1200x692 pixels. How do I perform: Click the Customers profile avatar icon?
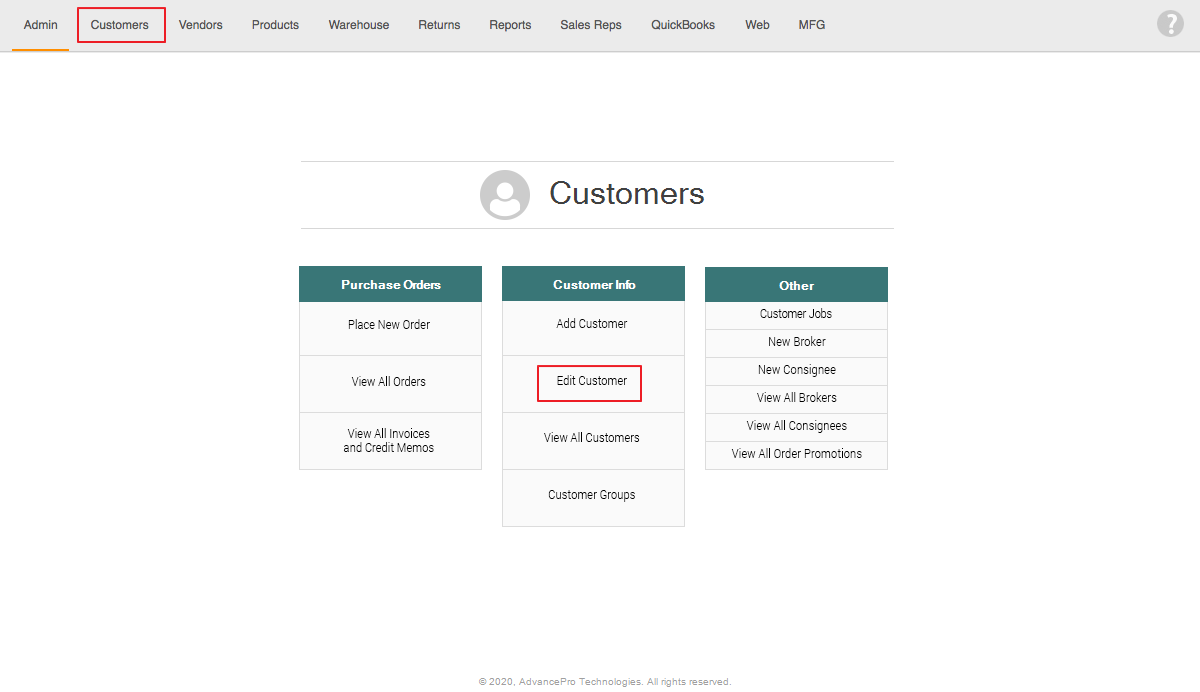point(505,195)
